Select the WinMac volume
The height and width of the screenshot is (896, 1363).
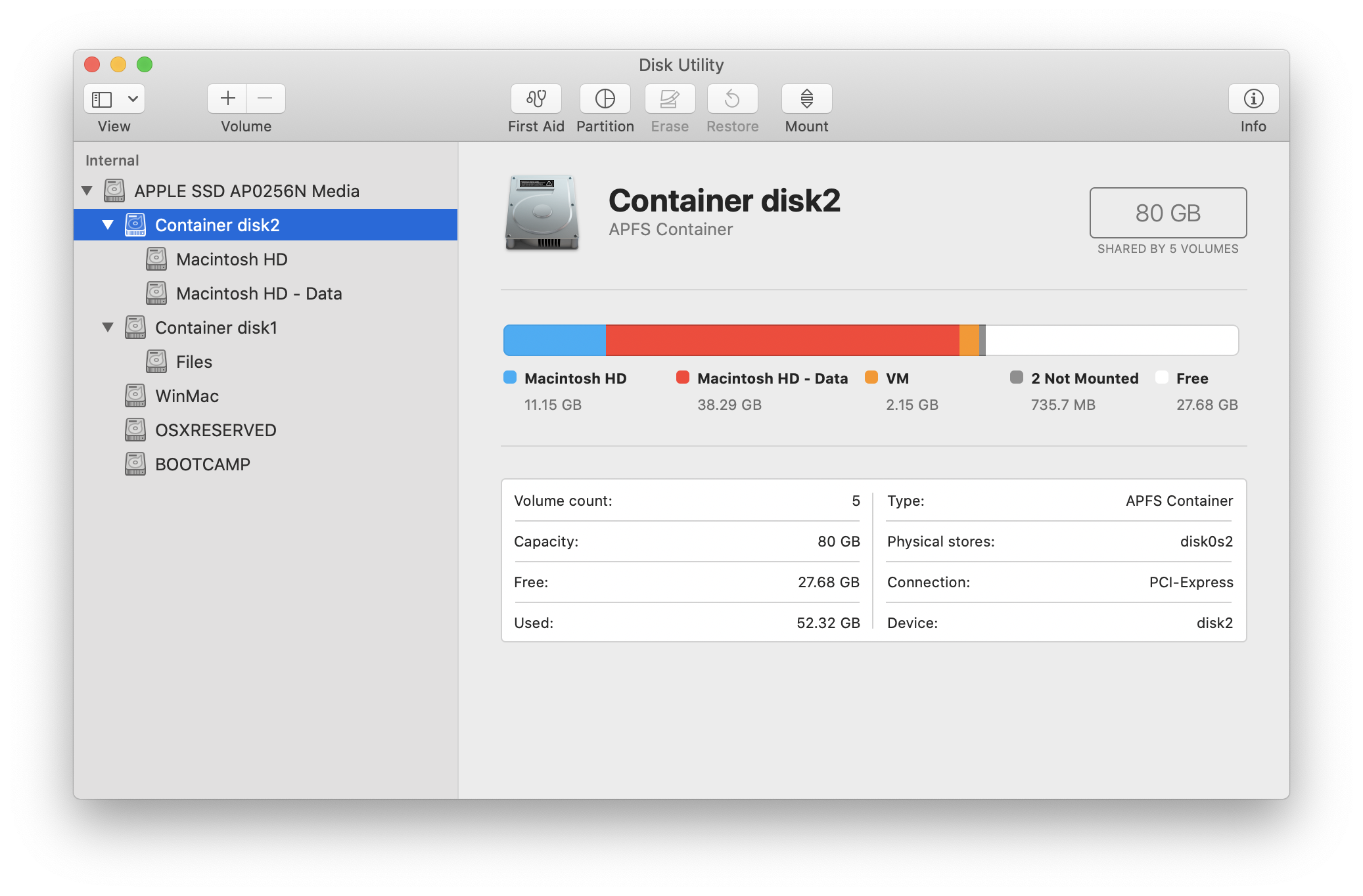point(187,396)
